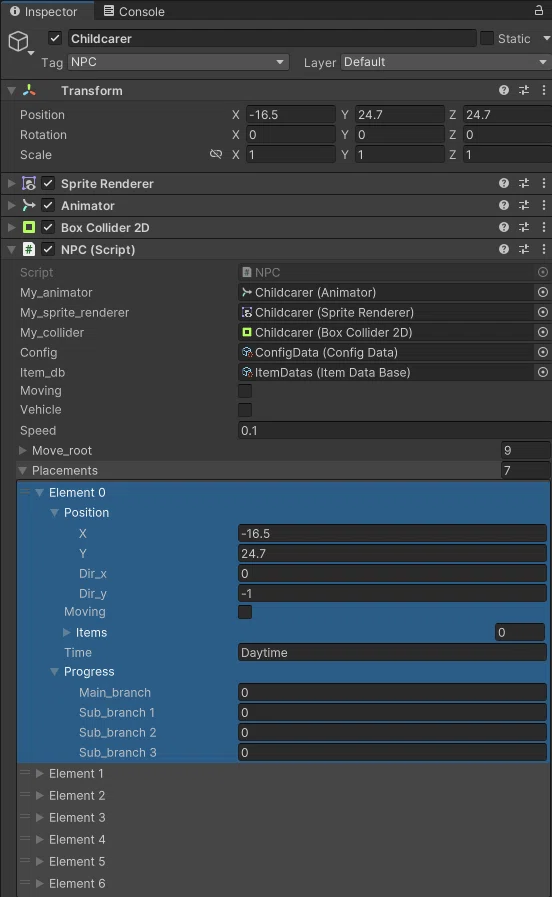Toggle the Scale constrain proportions link icon

point(216,154)
